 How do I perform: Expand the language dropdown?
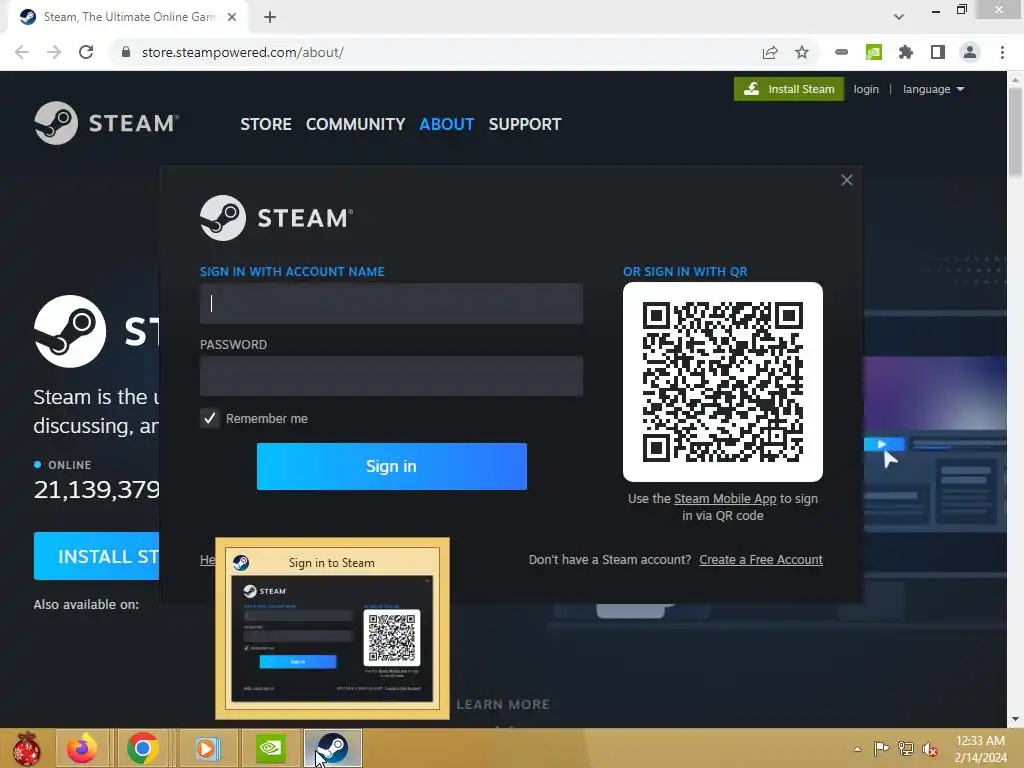pos(933,89)
